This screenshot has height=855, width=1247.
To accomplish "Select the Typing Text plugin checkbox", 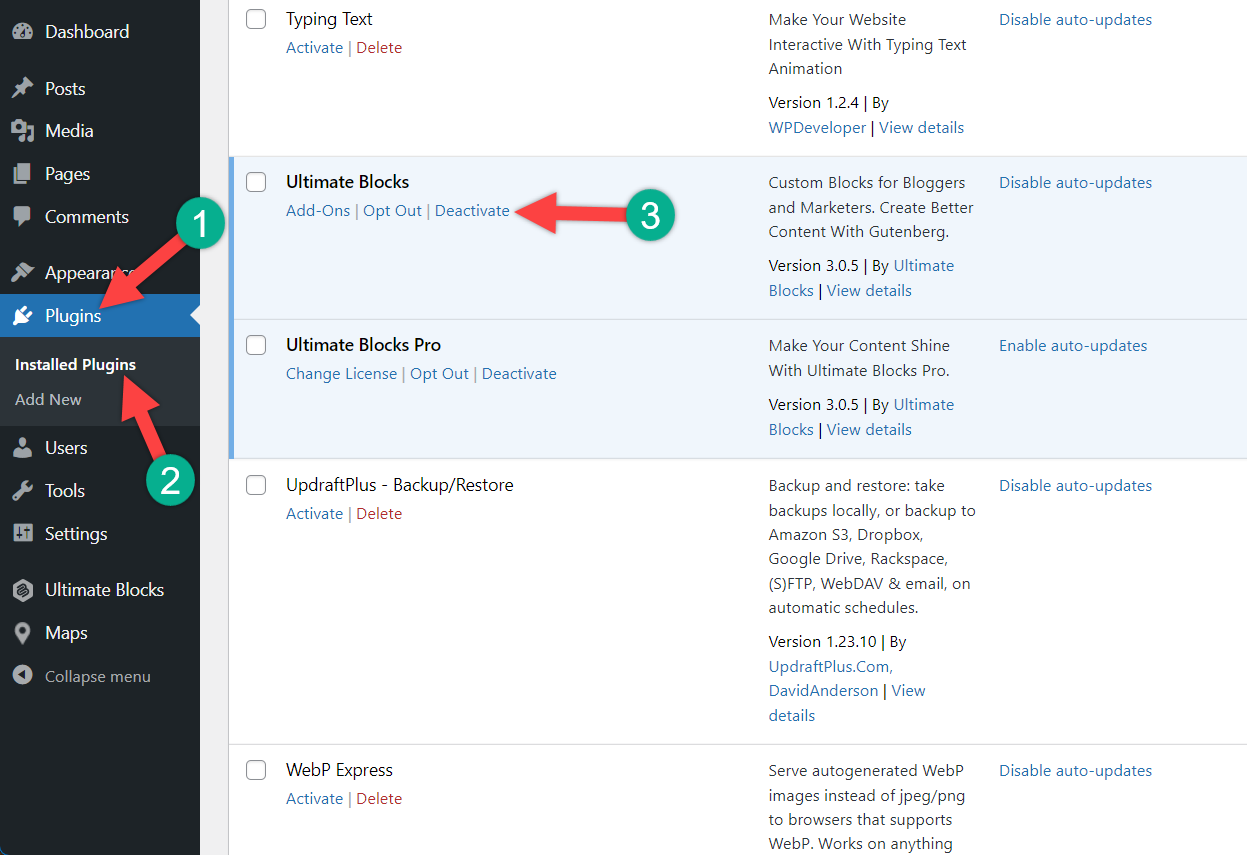I will pos(256,19).
